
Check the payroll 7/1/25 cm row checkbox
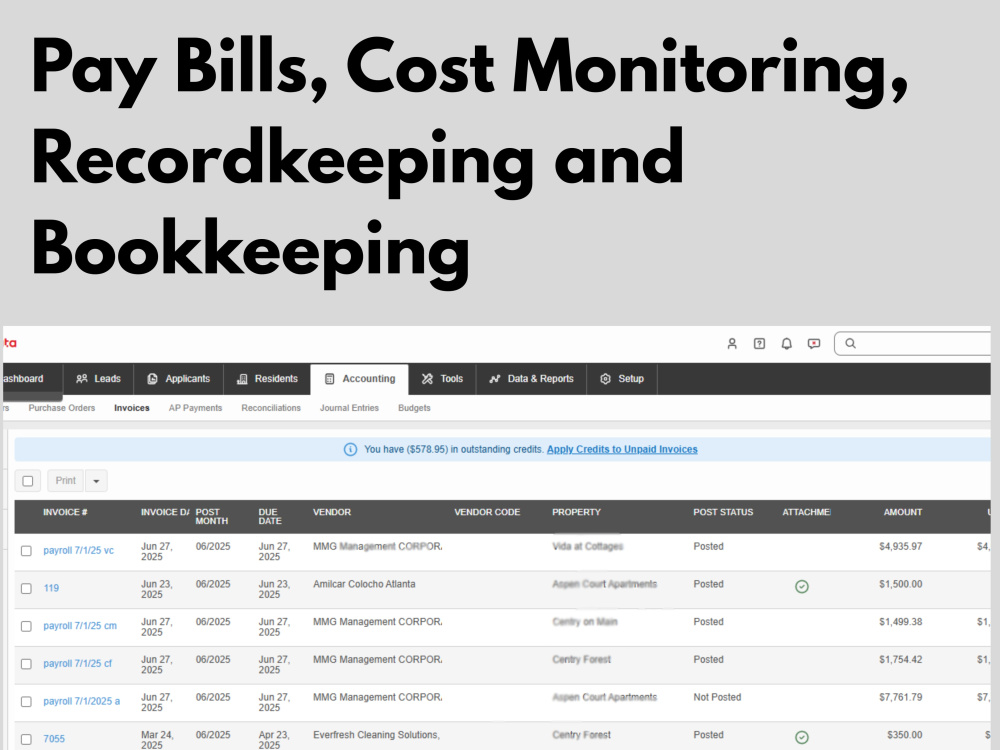click(x=26, y=626)
